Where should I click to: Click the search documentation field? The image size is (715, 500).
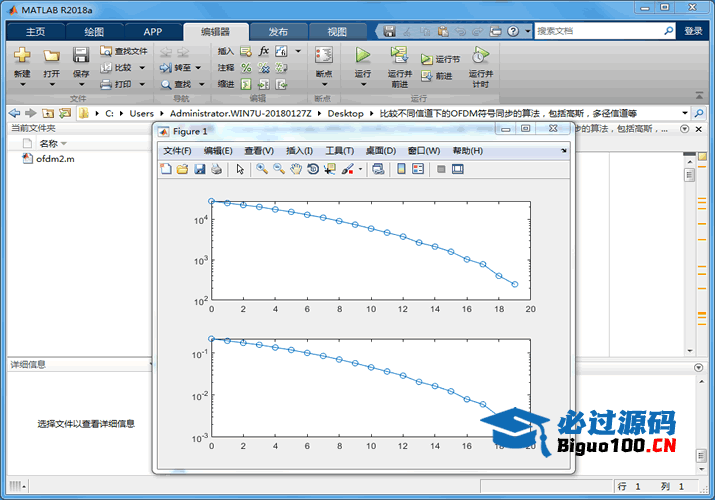(598, 31)
